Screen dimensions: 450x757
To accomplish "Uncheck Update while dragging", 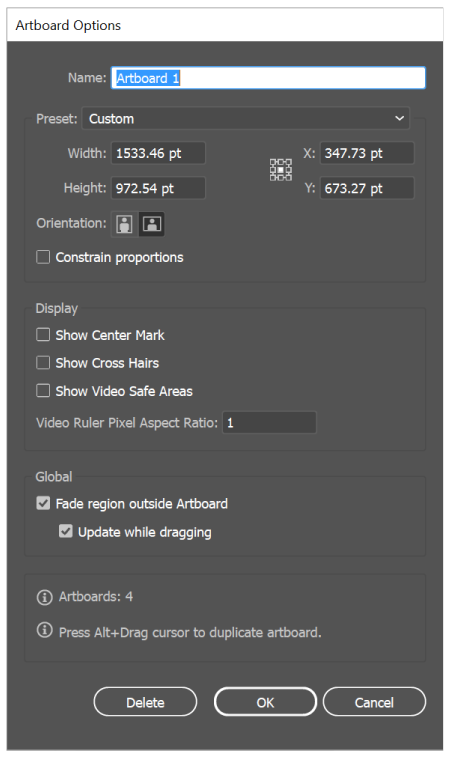I will [x=66, y=532].
